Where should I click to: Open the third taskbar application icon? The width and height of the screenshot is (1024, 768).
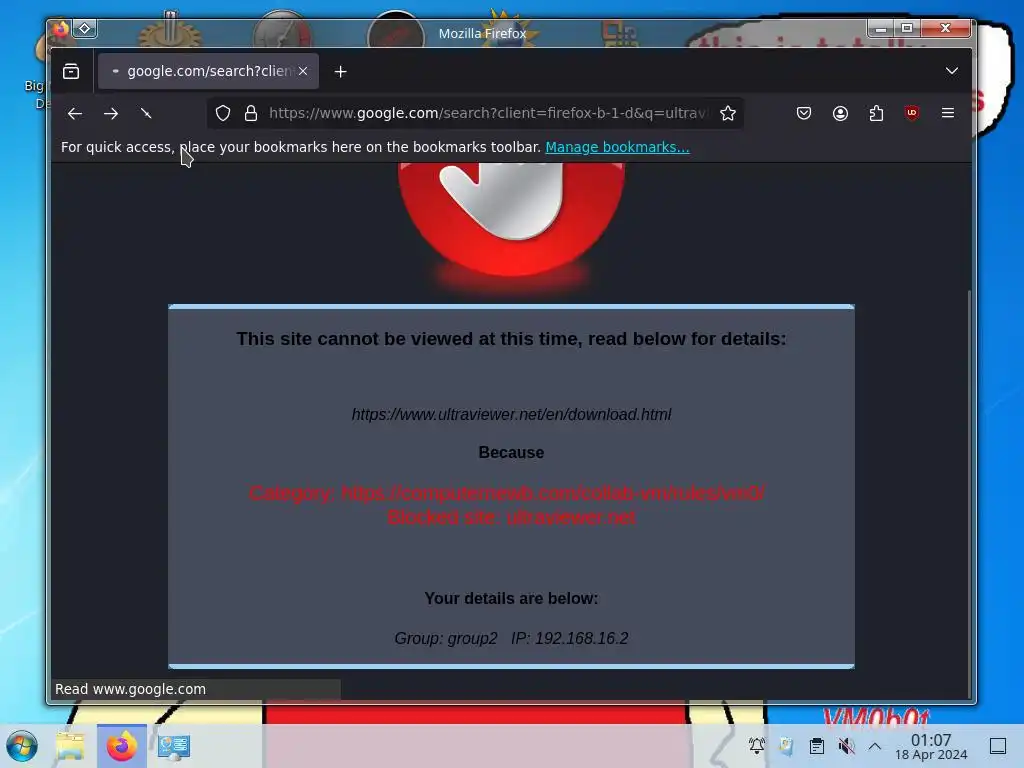point(174,746)
